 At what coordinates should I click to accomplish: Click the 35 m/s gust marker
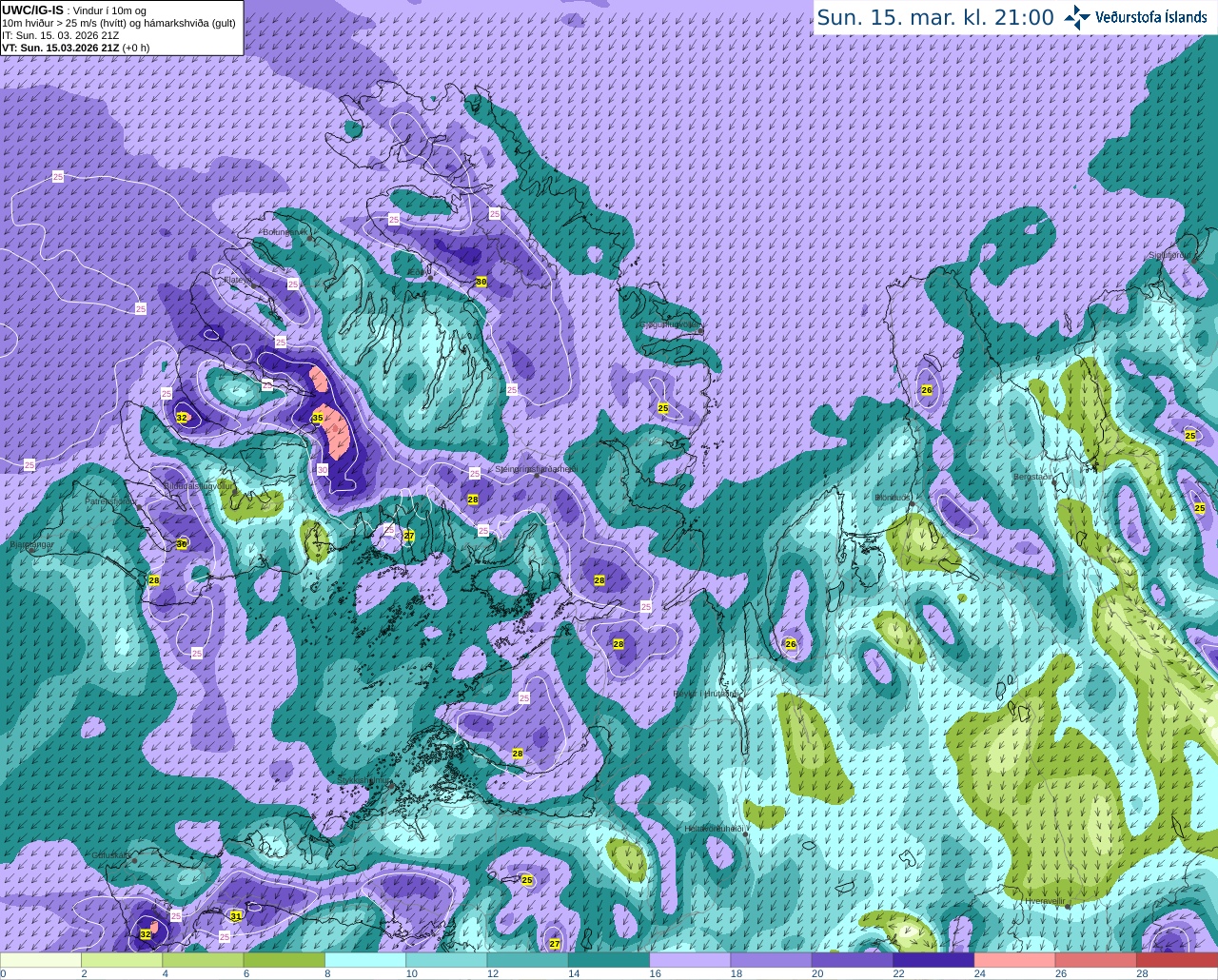click(318, 418)
